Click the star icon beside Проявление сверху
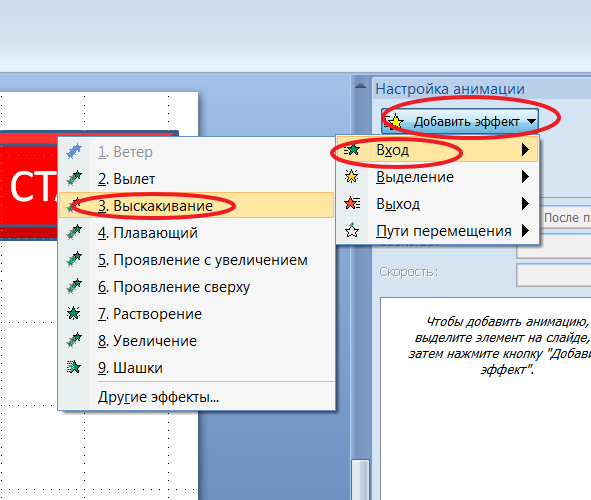This screenshot has height=500, width=591. pos(74,287)
